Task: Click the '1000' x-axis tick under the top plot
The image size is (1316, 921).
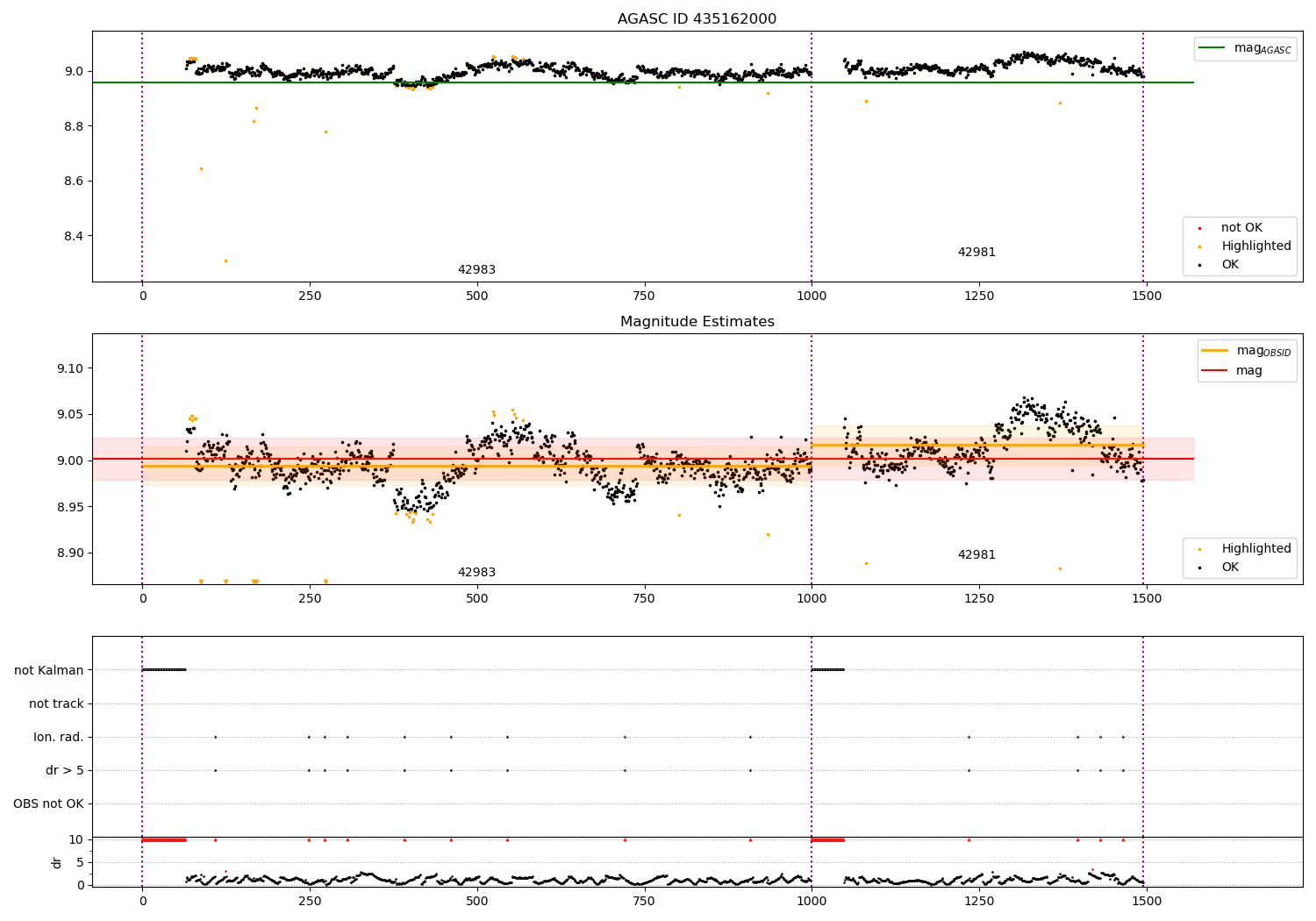Action: 812,296
